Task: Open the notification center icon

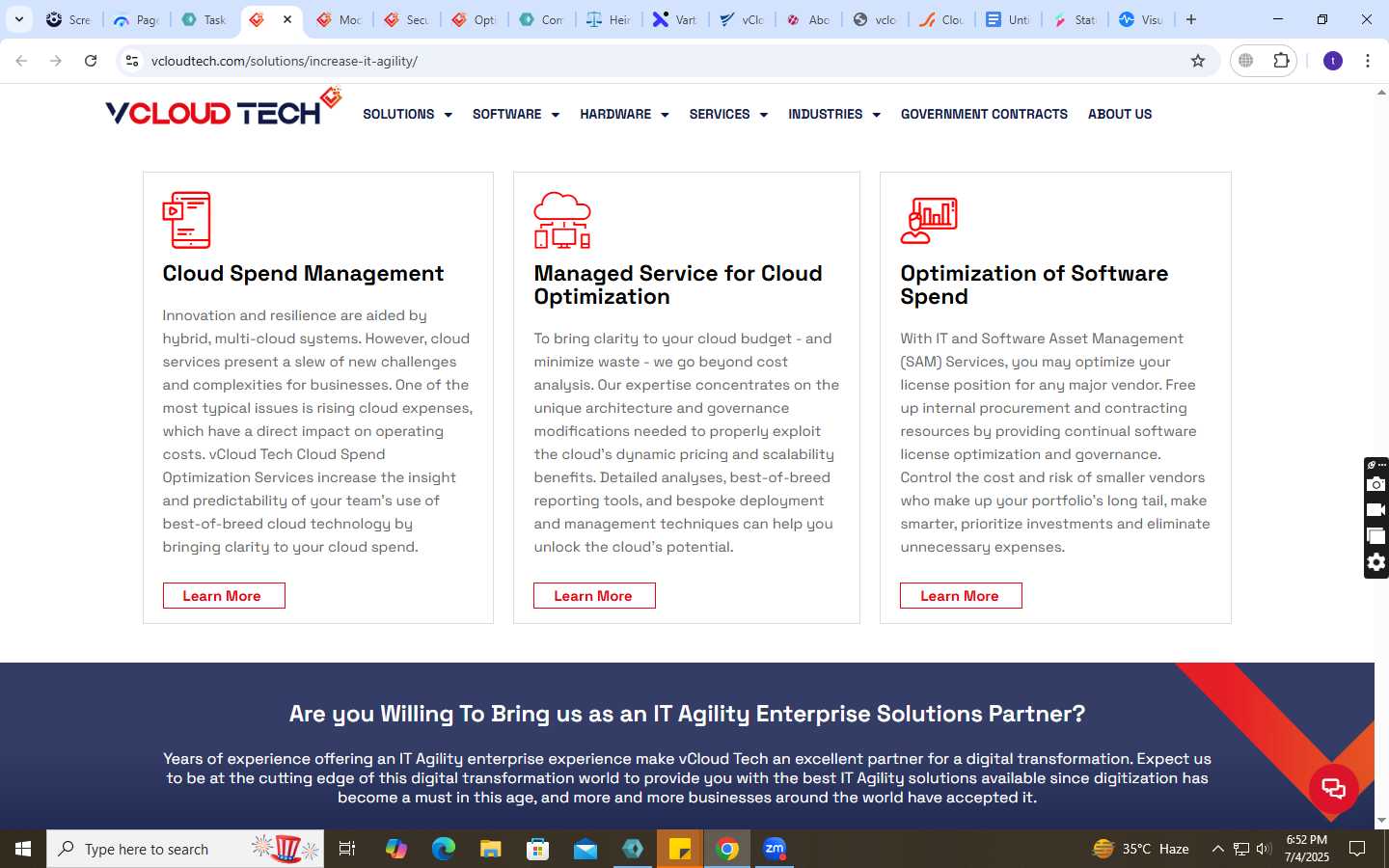Action: (x=1357, y=849)
